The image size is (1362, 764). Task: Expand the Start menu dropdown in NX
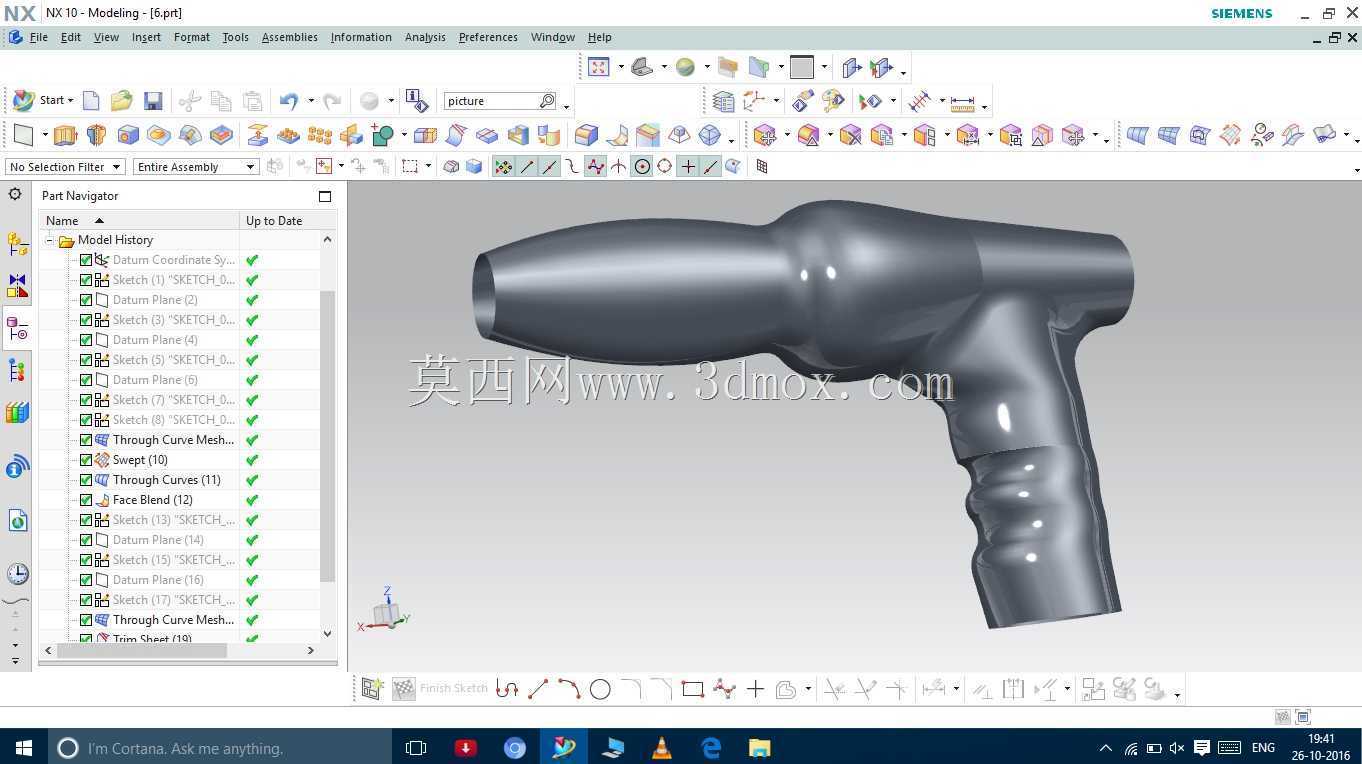(45, 100)
